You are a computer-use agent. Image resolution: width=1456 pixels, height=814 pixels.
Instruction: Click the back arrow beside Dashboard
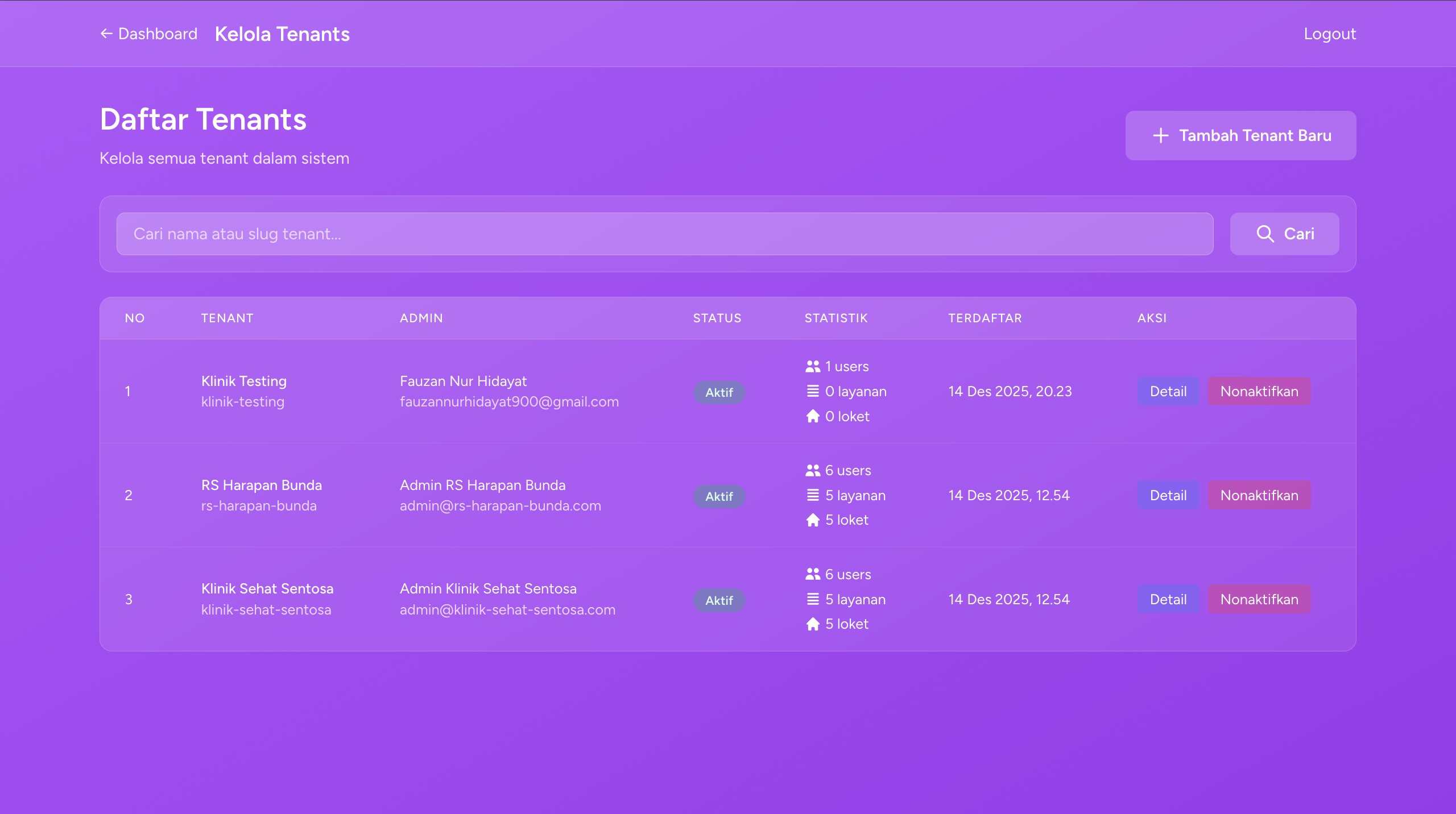click(x=107, y=34)
